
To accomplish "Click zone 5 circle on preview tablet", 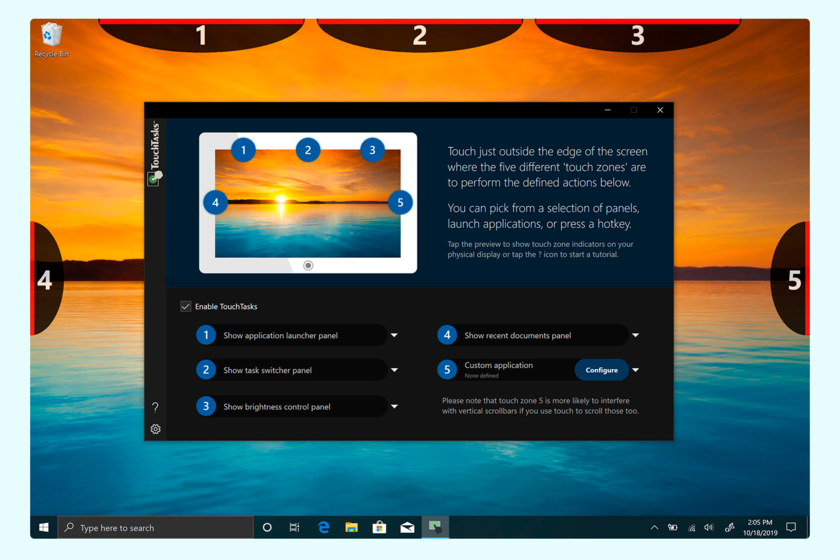I will click(400, 203).
